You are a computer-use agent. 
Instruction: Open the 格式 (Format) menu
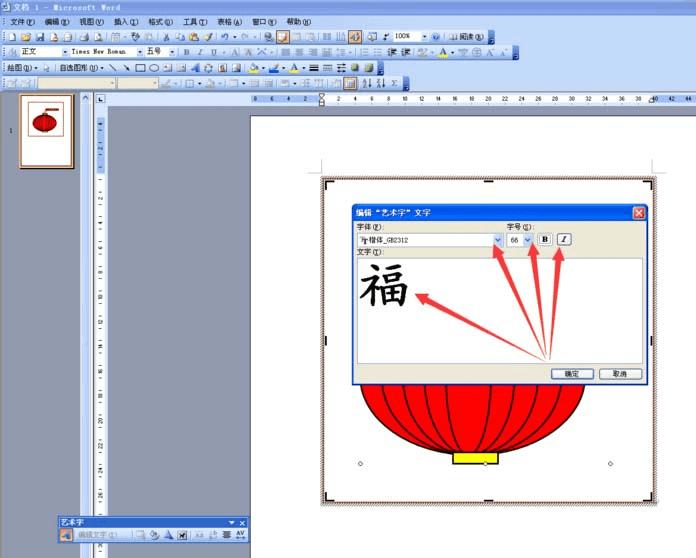pos(160,22)
